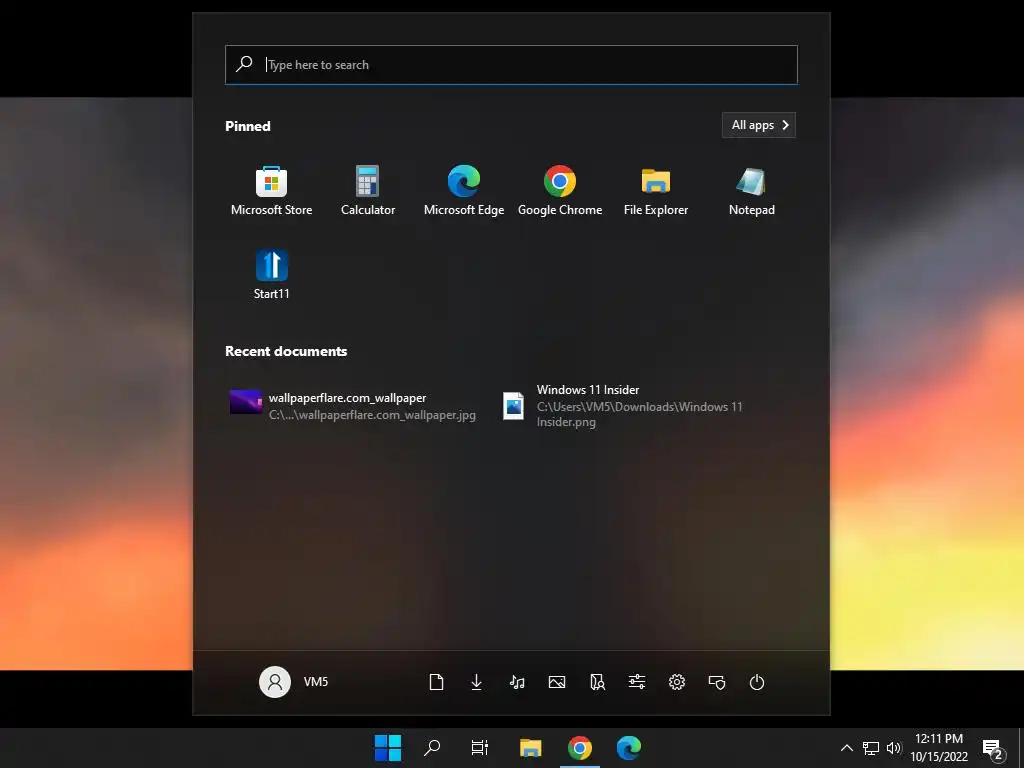1024x768 pixels.
Task: Show hidden system tray icons chevron
Action: [846, 748]
